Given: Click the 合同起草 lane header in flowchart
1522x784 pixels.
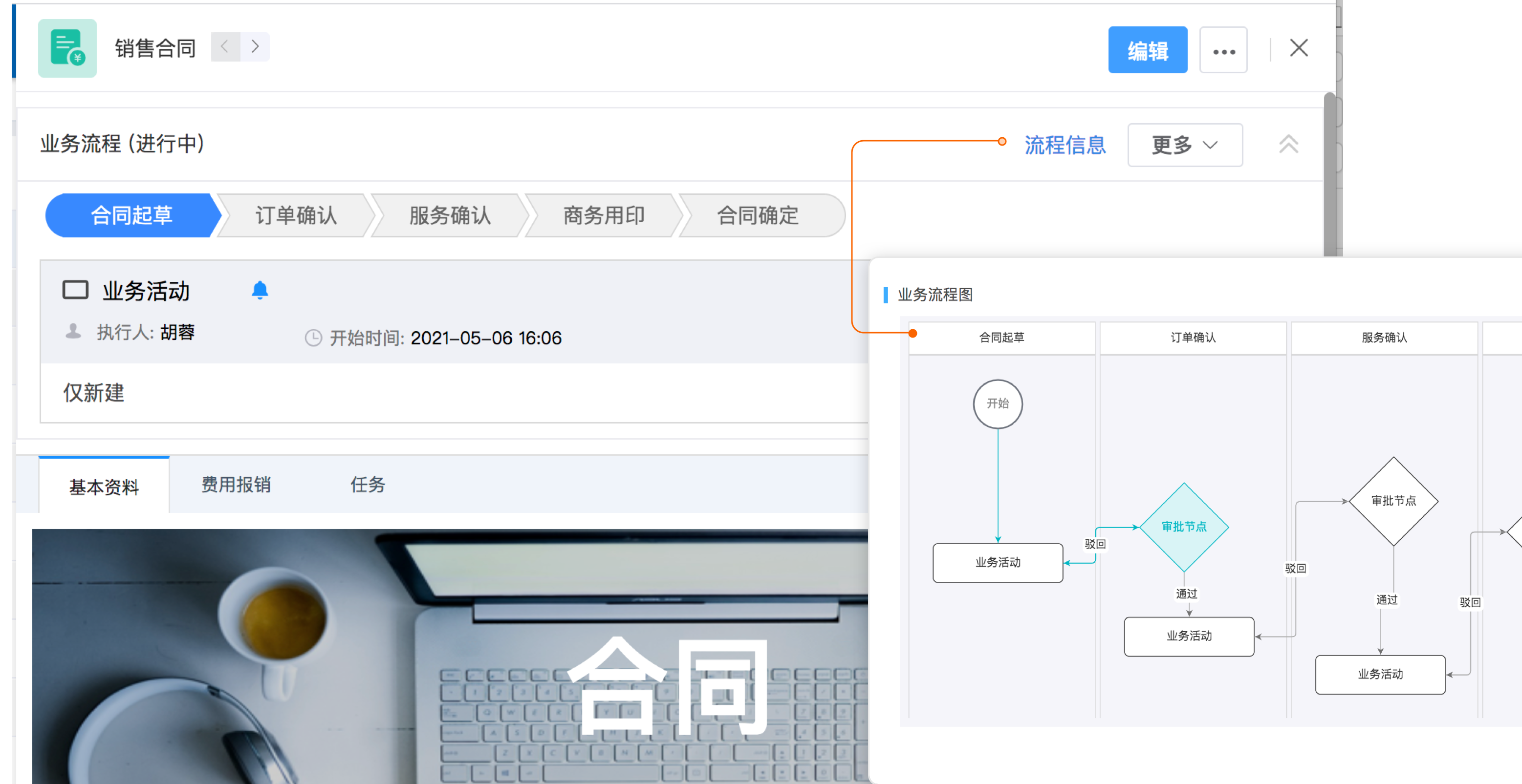Looking at the screenshot, I should coord(1001,338).
